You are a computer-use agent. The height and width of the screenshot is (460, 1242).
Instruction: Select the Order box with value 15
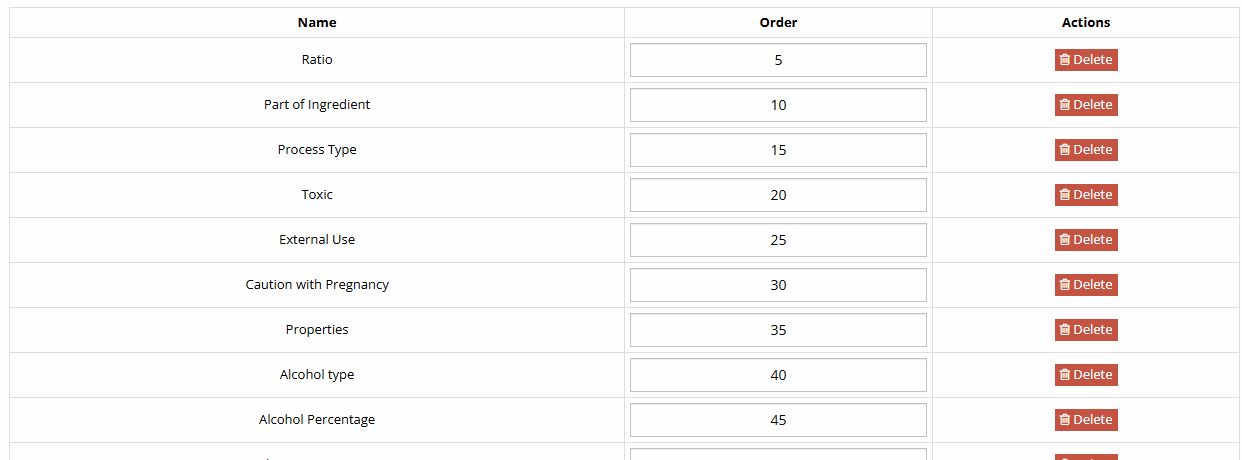[778, 150]
